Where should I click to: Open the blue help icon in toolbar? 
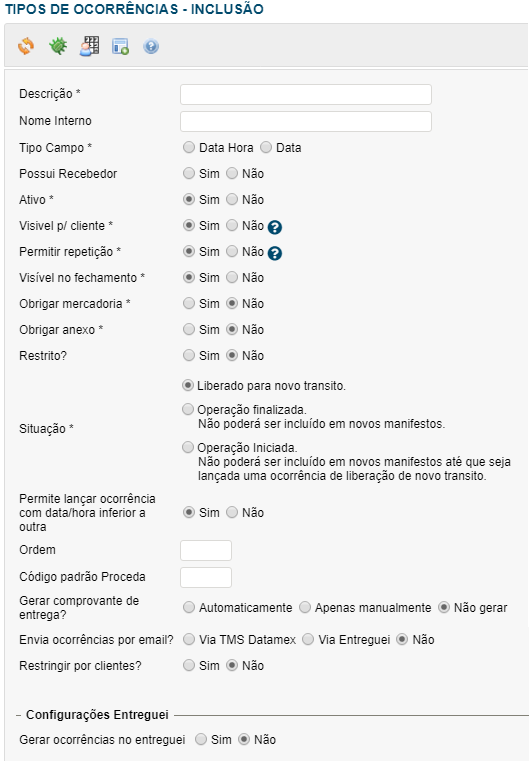pos(151,46)
